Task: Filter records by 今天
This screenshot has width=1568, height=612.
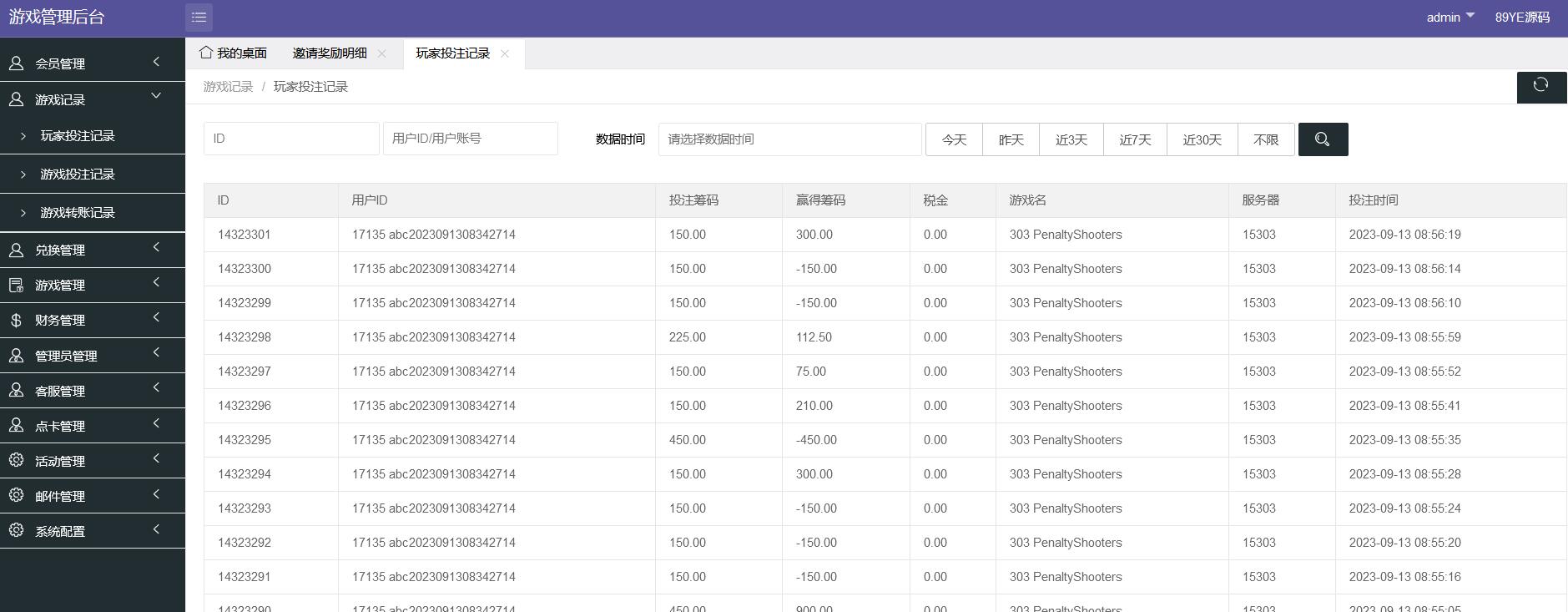Action: click(954, 139)
